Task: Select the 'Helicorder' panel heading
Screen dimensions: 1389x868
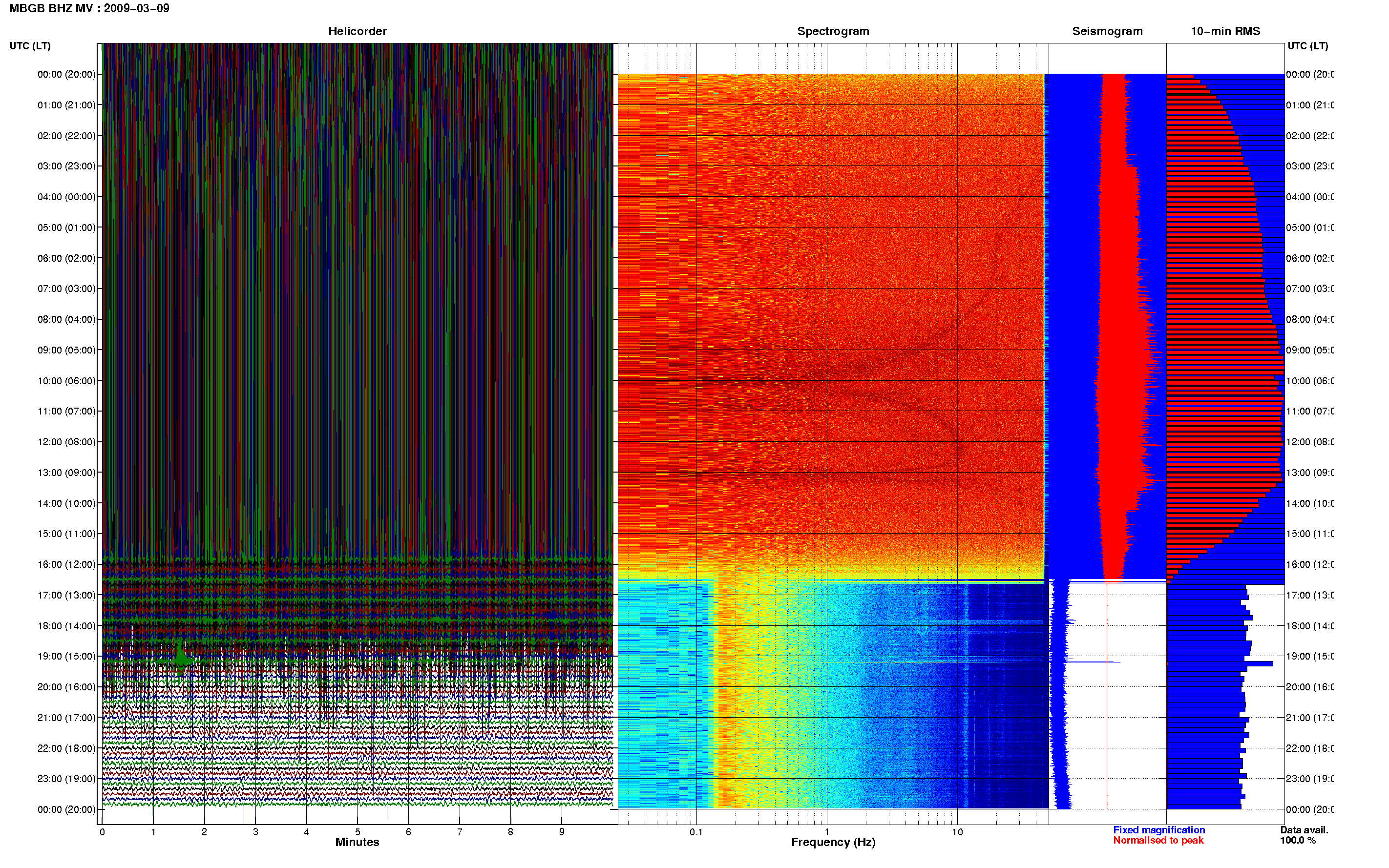Action: click(357, 32)
